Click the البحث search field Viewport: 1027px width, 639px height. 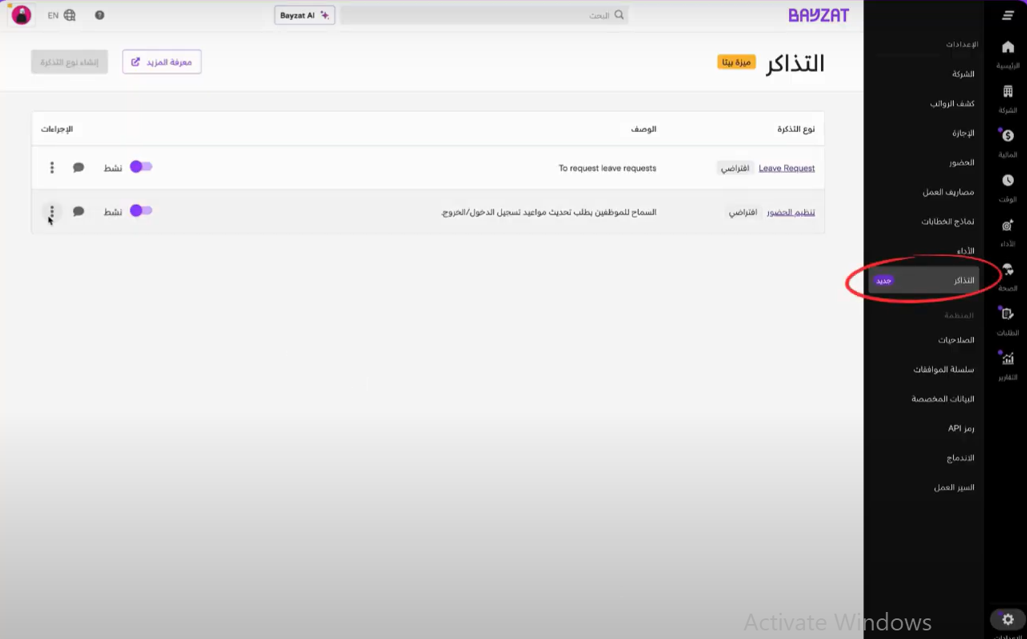pyautogui.click(x=484, y=16)
